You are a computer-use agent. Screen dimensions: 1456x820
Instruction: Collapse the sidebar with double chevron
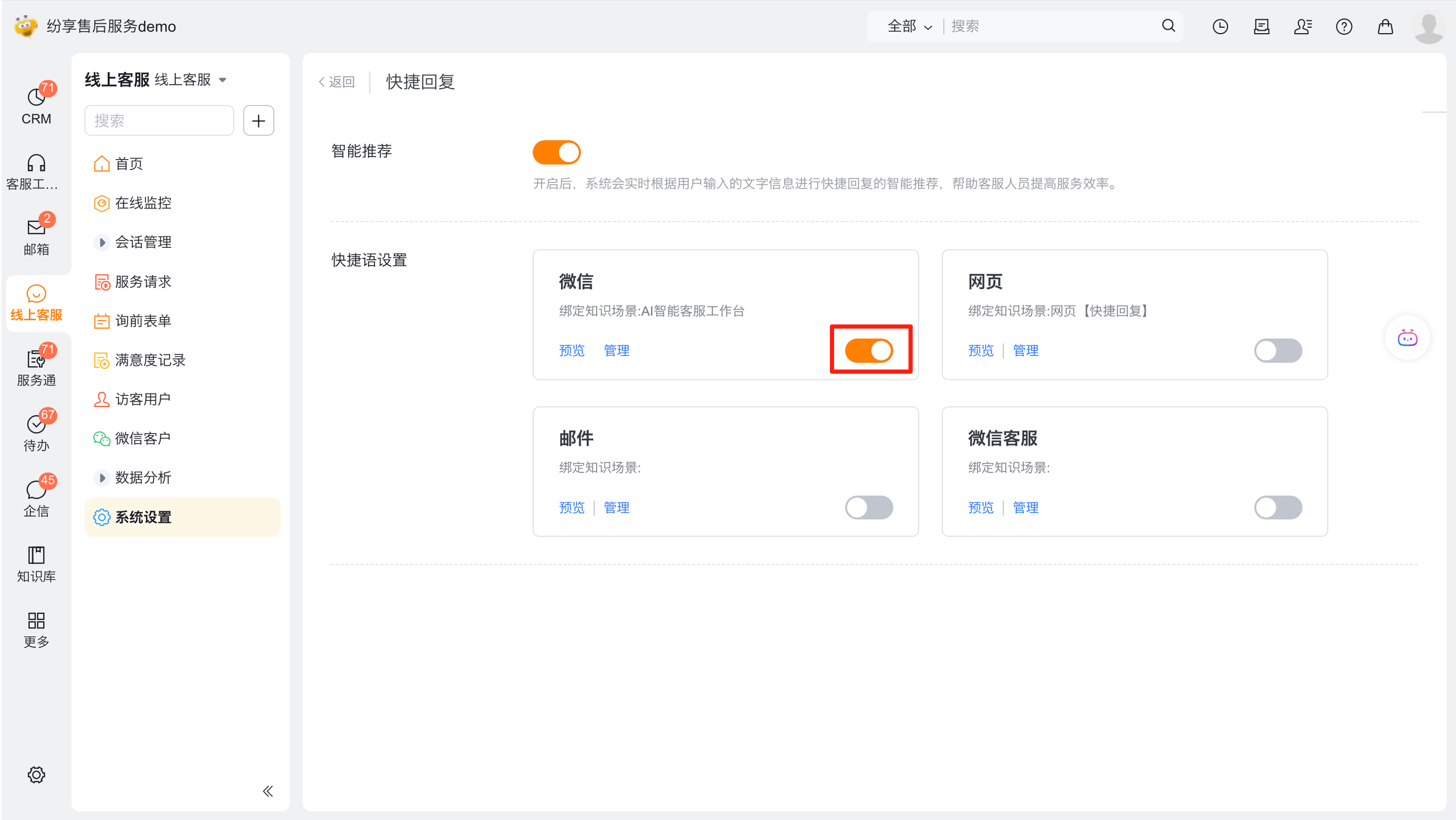click(x=268, y=791)
